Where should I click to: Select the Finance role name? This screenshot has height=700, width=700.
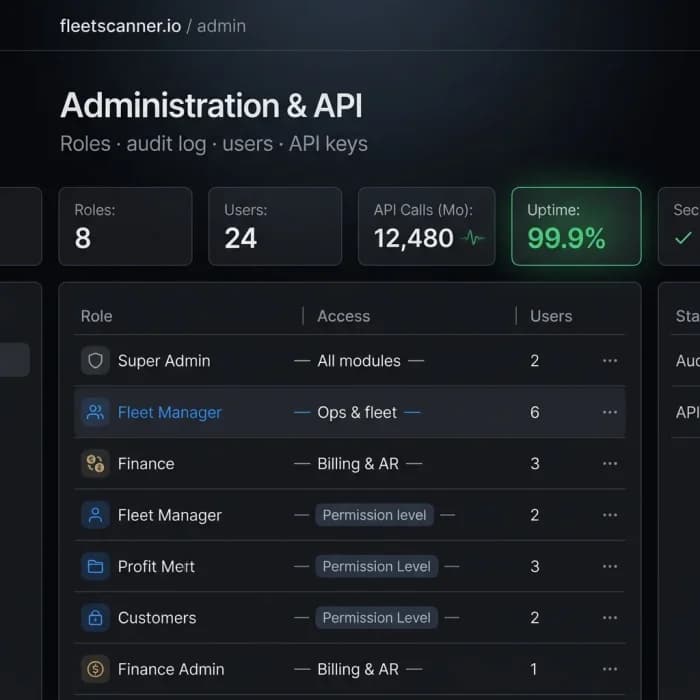146,463
